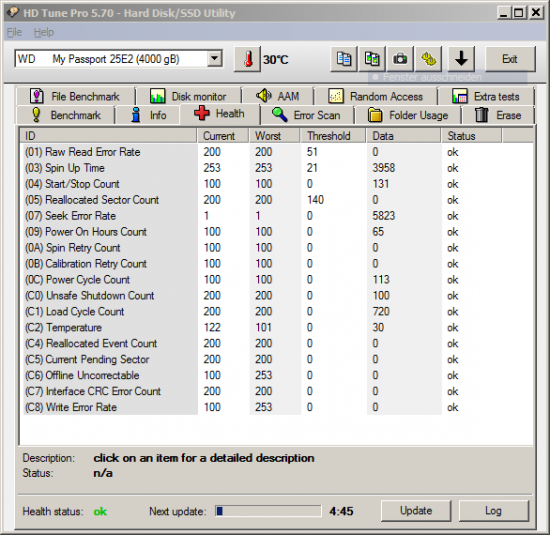Select the (C2) Temperature row
The image size is (550, 535).
click(277, 327)
